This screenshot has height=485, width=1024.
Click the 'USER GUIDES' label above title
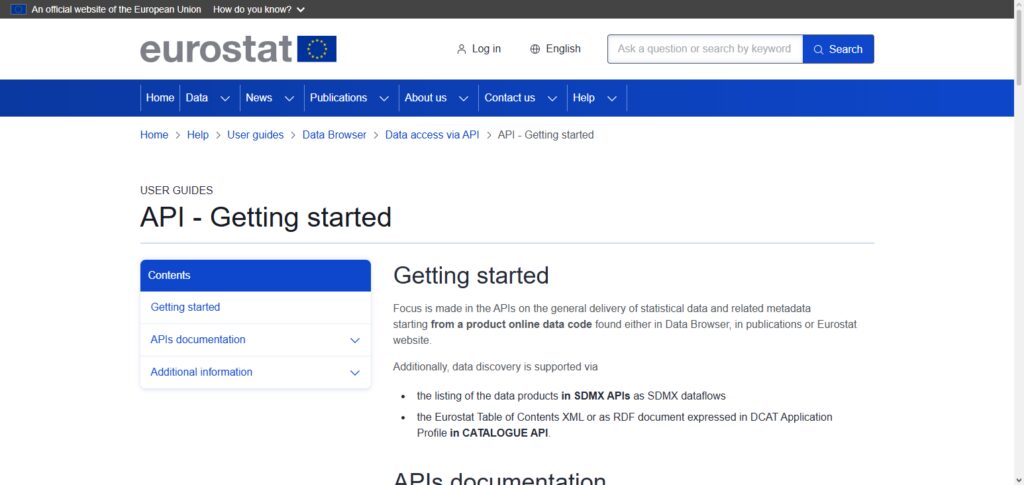176,191
